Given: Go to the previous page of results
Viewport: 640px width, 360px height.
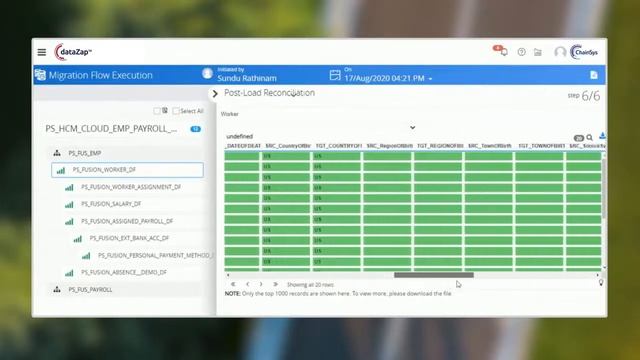Looking at the screenshot, I should (x=247, y=284).
